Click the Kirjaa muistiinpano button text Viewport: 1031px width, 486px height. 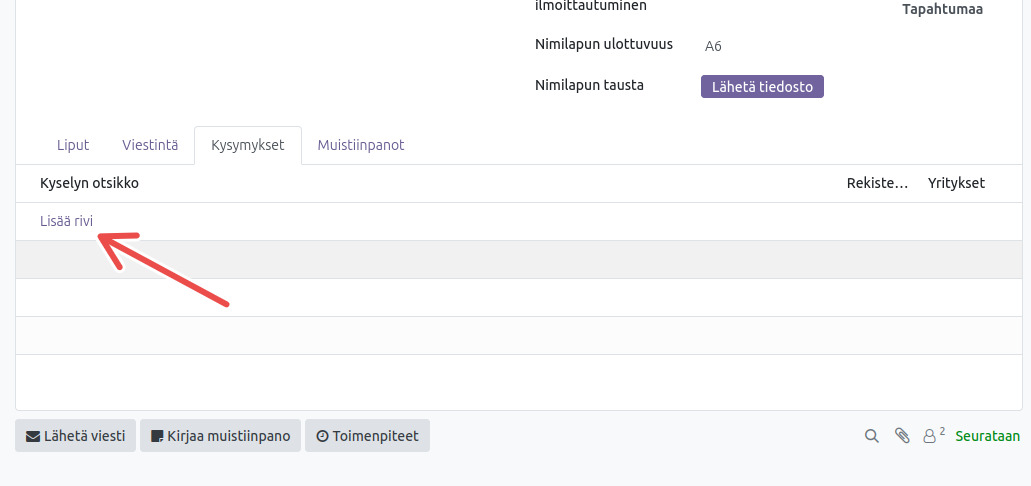[229, 436]
